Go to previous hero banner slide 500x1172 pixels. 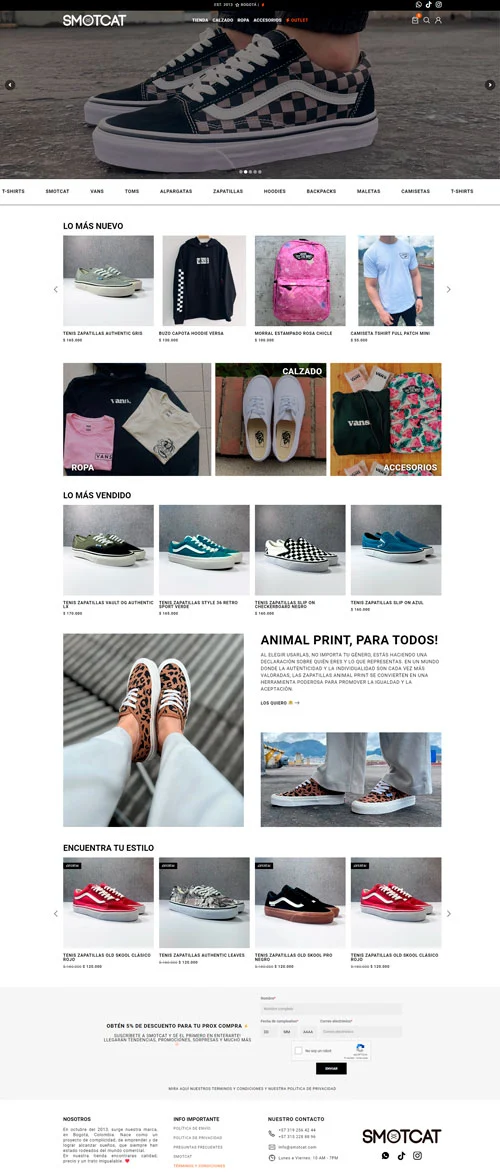pyautogui.click(x=10, y=85)
